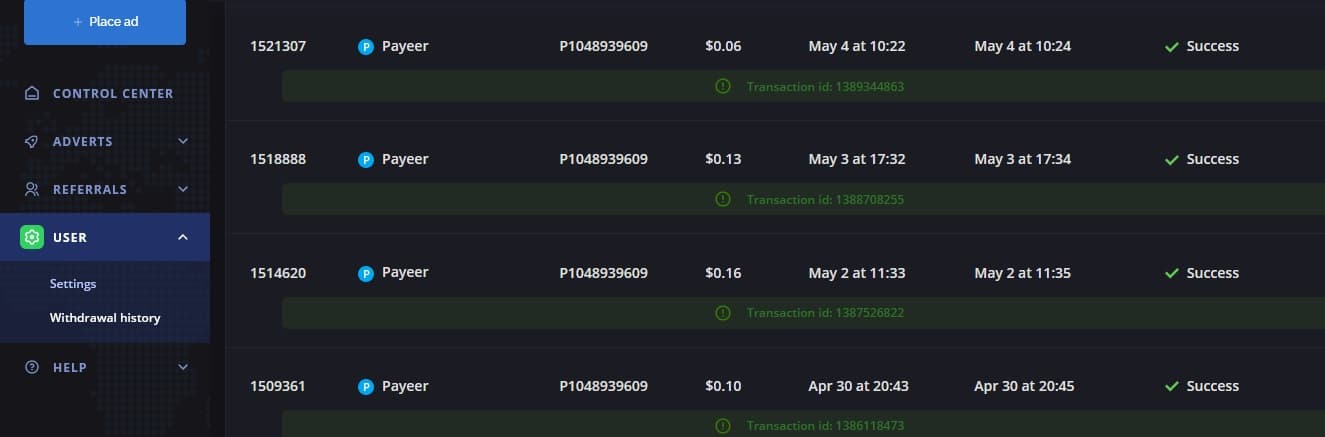The image size is (1325, 437).
Task: Click the Help question mark icon
Action: coord(32,368)
